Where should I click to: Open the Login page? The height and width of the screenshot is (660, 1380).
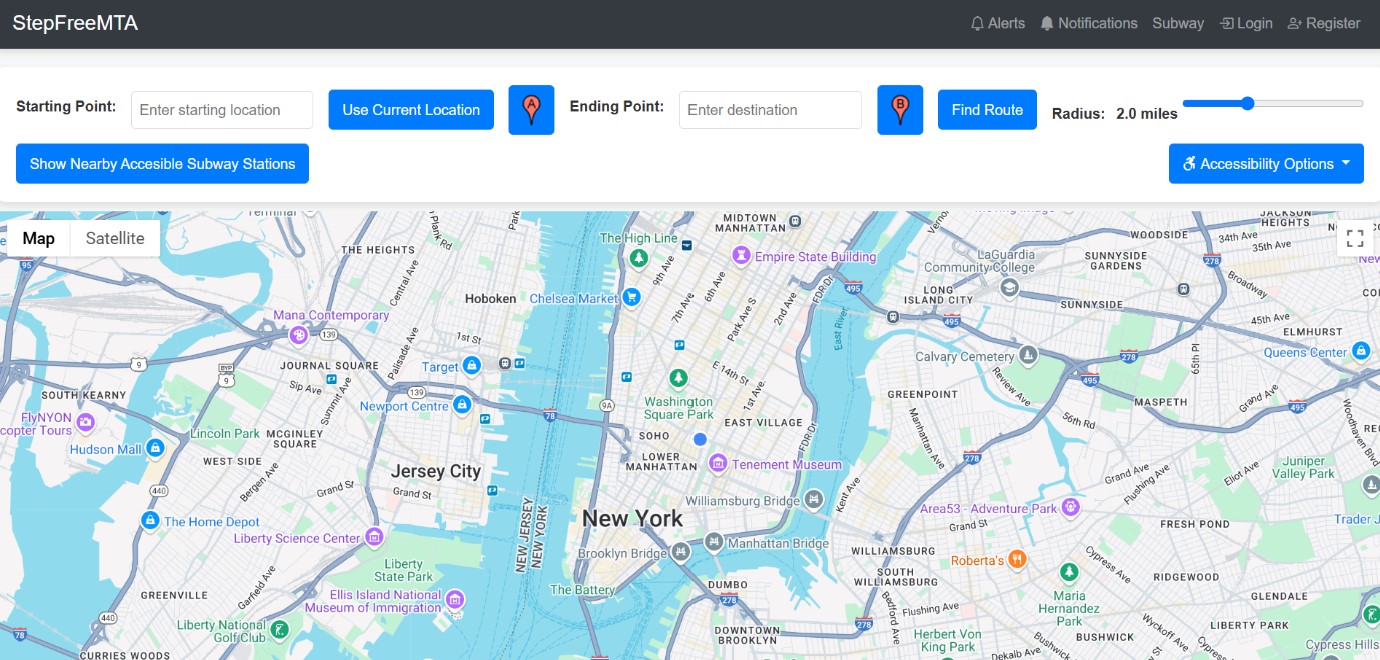click(1246, 23)
